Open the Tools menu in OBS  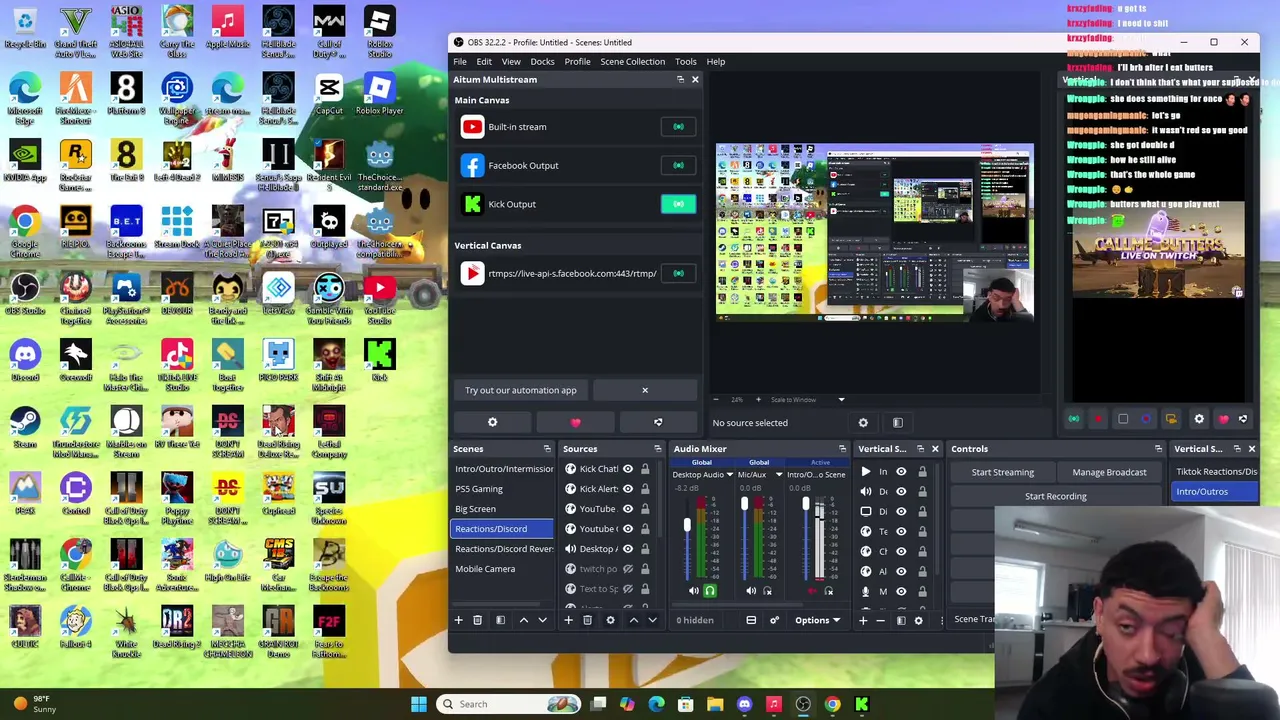click(685, 62)
